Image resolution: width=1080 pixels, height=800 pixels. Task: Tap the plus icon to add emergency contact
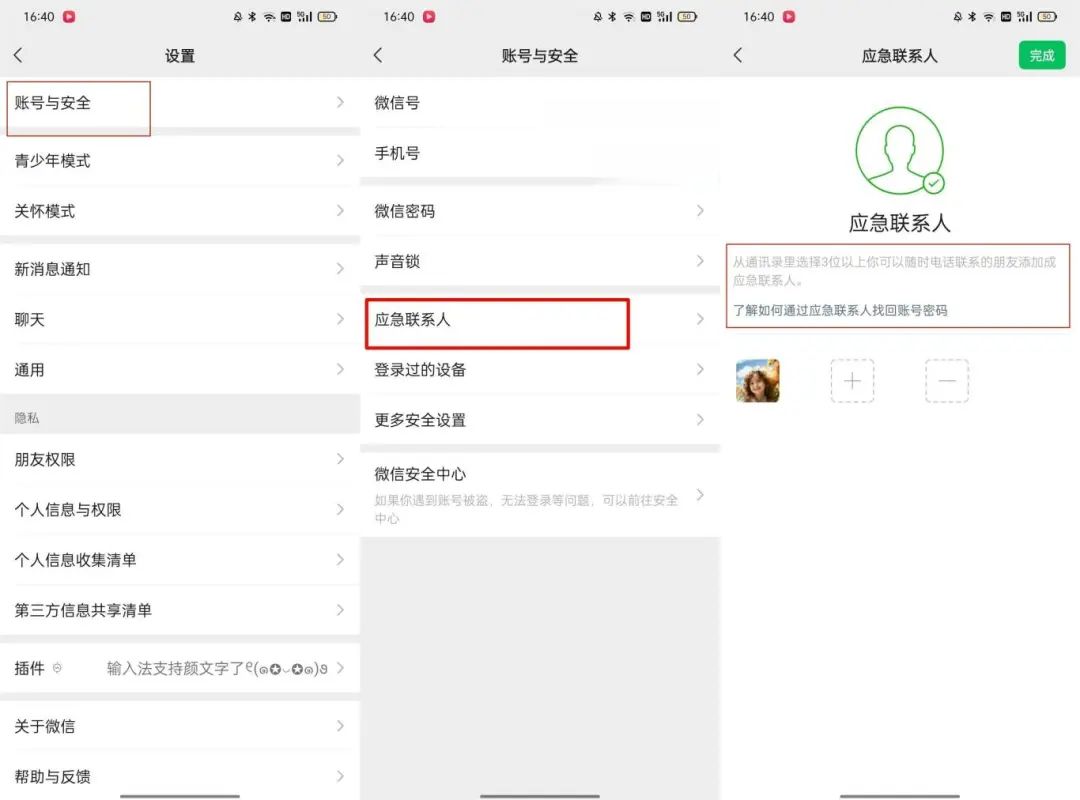coord(852,381)
